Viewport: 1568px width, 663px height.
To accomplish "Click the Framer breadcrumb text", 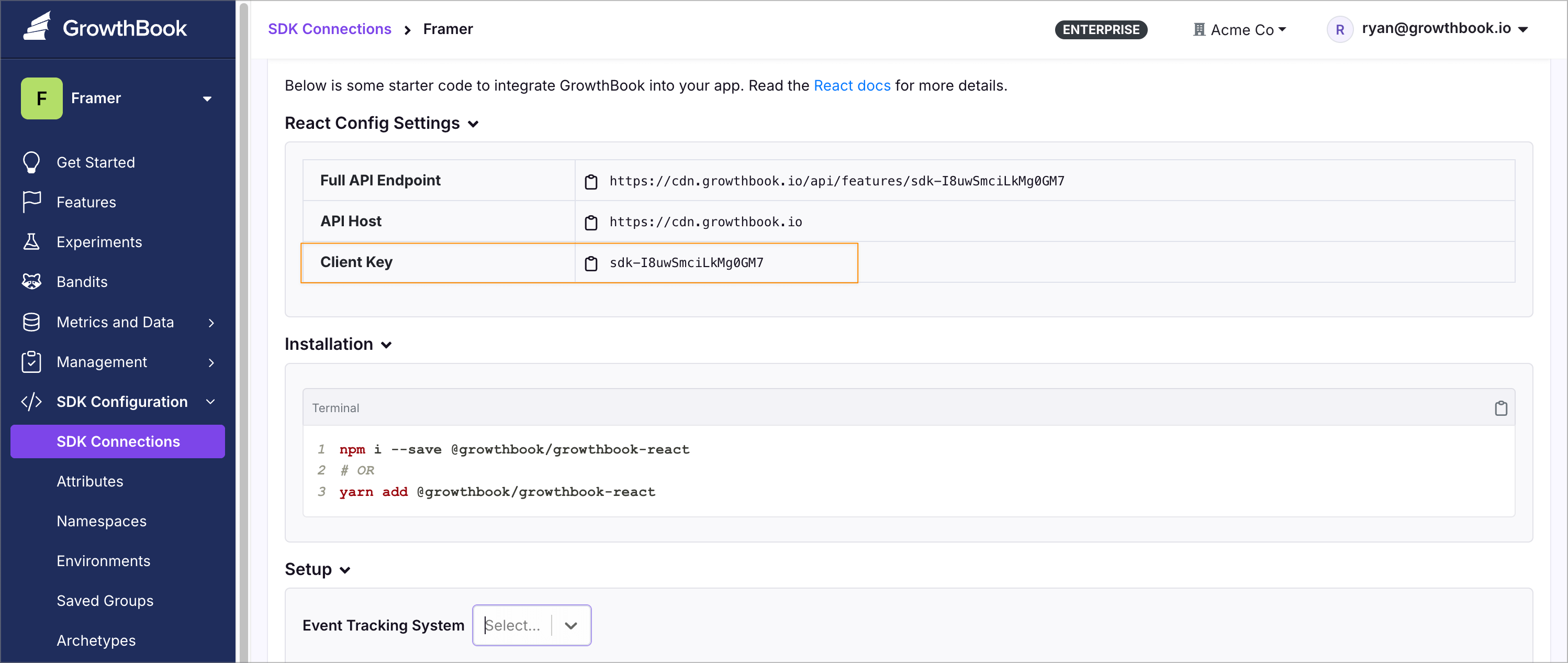I will pos(447,29).
